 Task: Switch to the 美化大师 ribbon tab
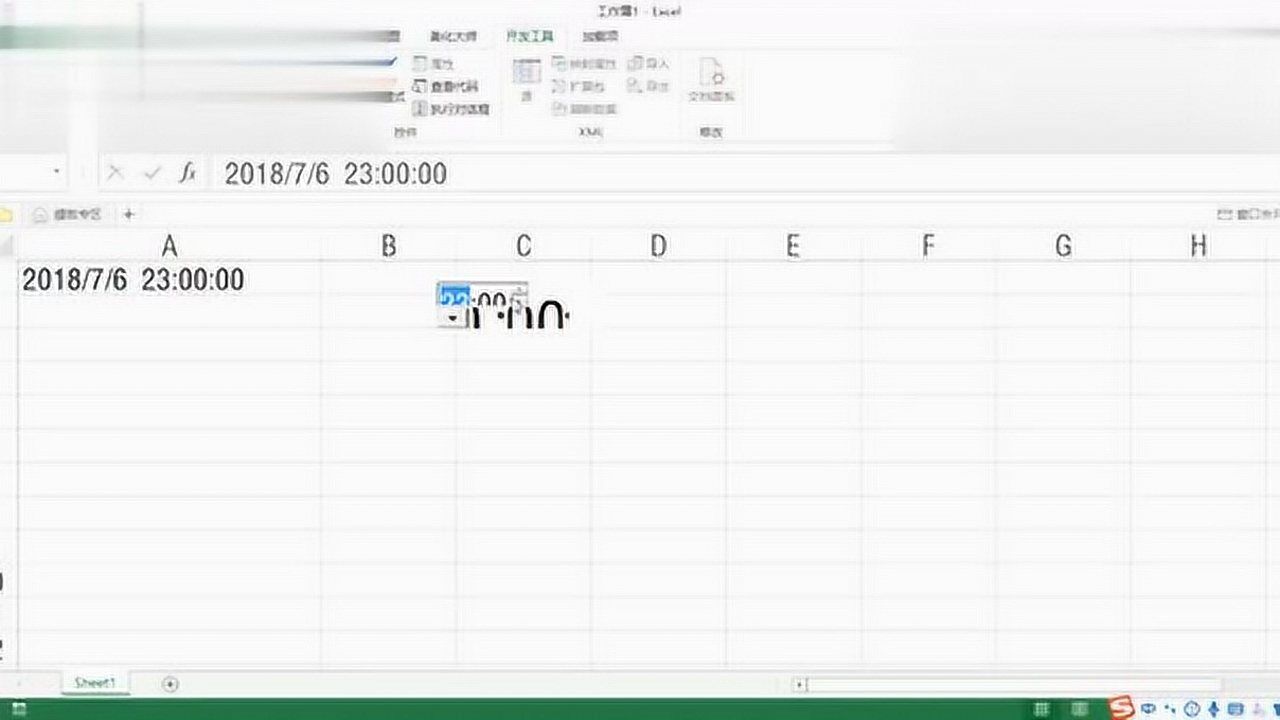(x=453, y=36)
